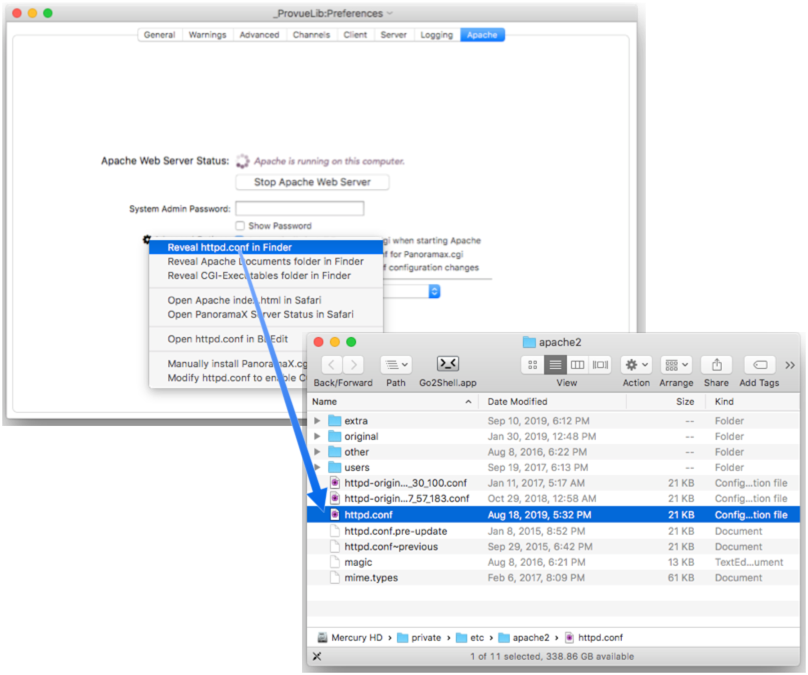Click the Add Tags toolbar button
This screenshot has height=675, width=808.
(760, 365)
